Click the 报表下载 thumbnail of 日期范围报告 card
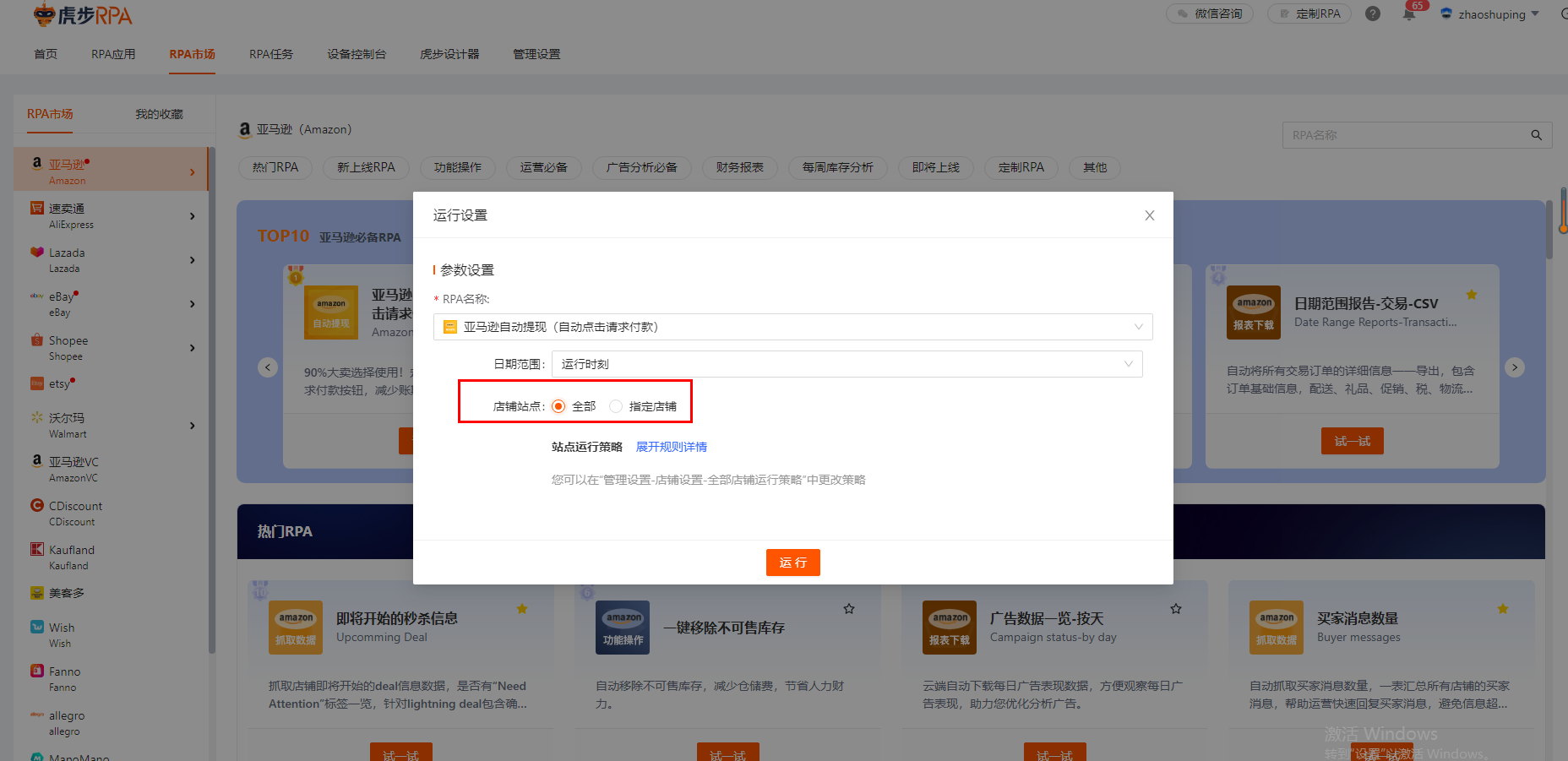Screen dimensions: 1568x761 1254,313
